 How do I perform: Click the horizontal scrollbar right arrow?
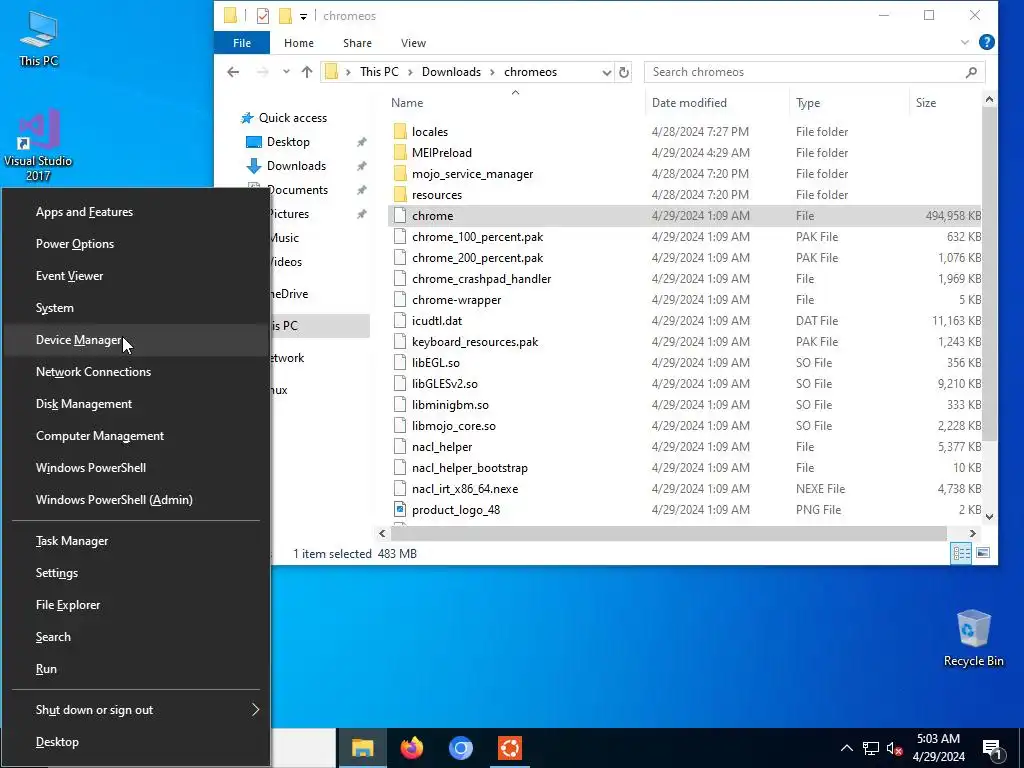click(x=972, y=534)
